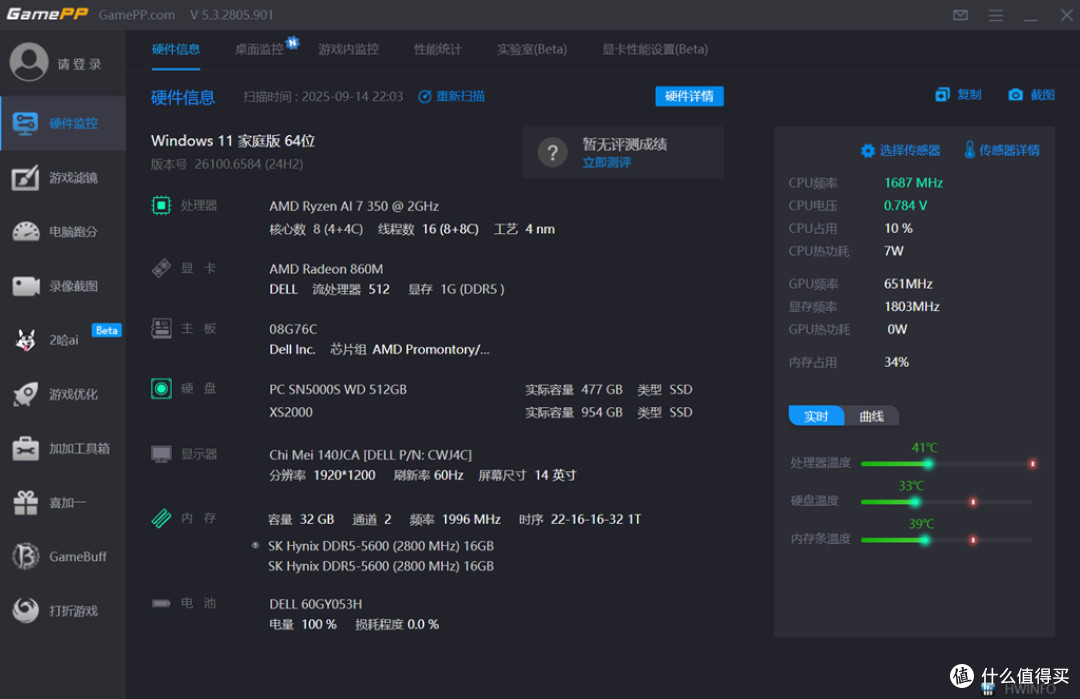This screenshot has height=699, width=1080.
Task: Click the 0.784 V CPU voltage value
Action: 906,205
